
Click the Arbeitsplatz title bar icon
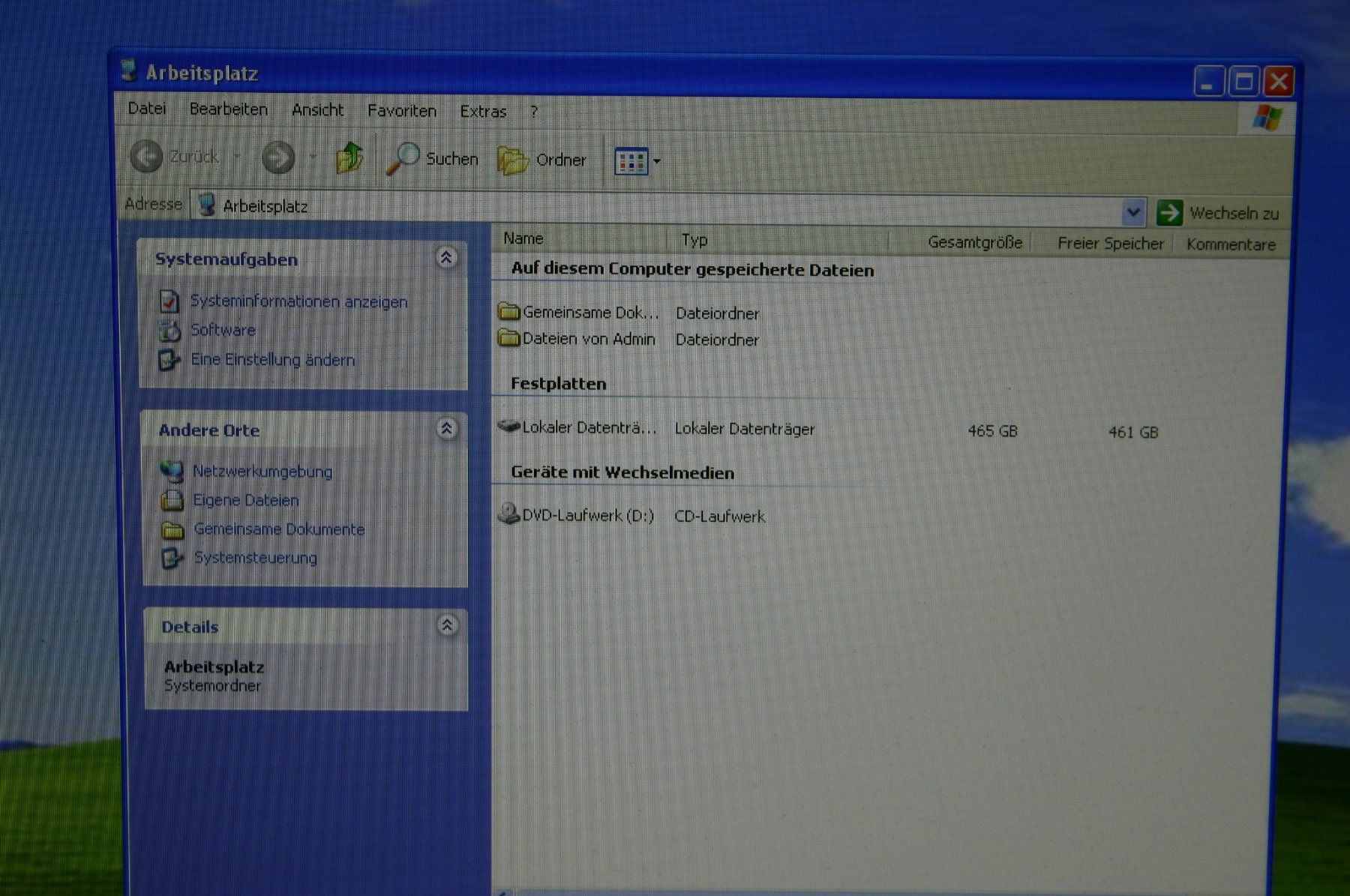130,70
